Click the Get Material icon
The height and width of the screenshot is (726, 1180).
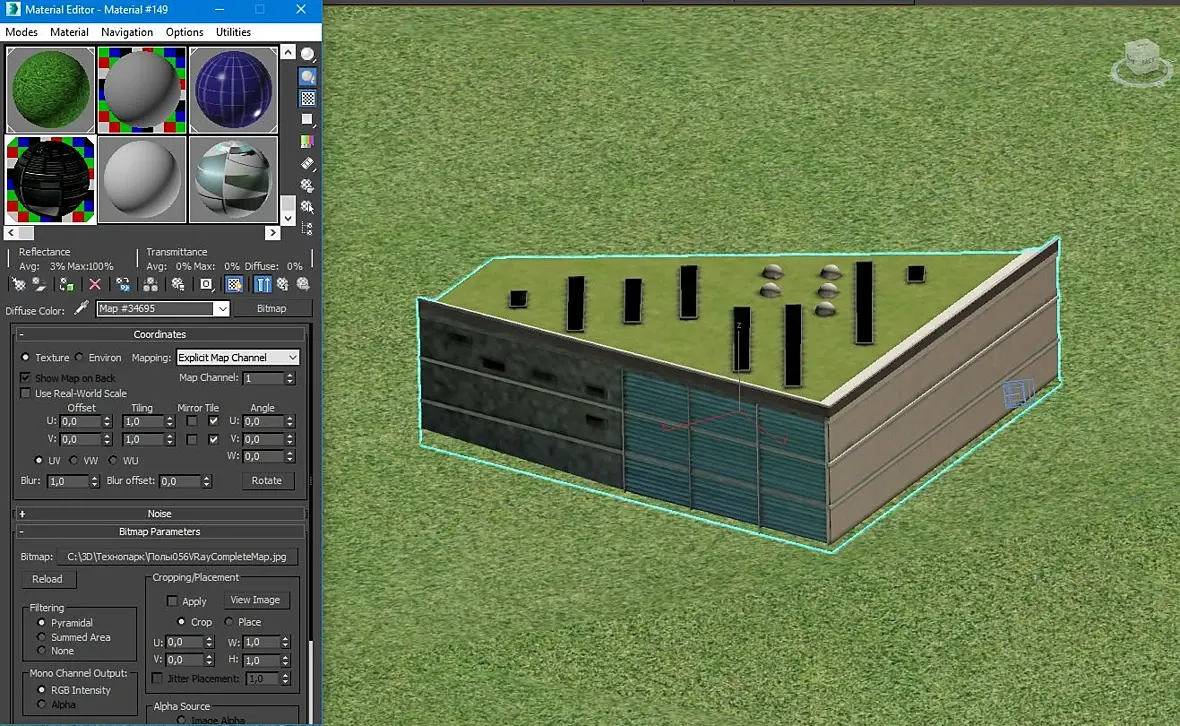[18, 284]
